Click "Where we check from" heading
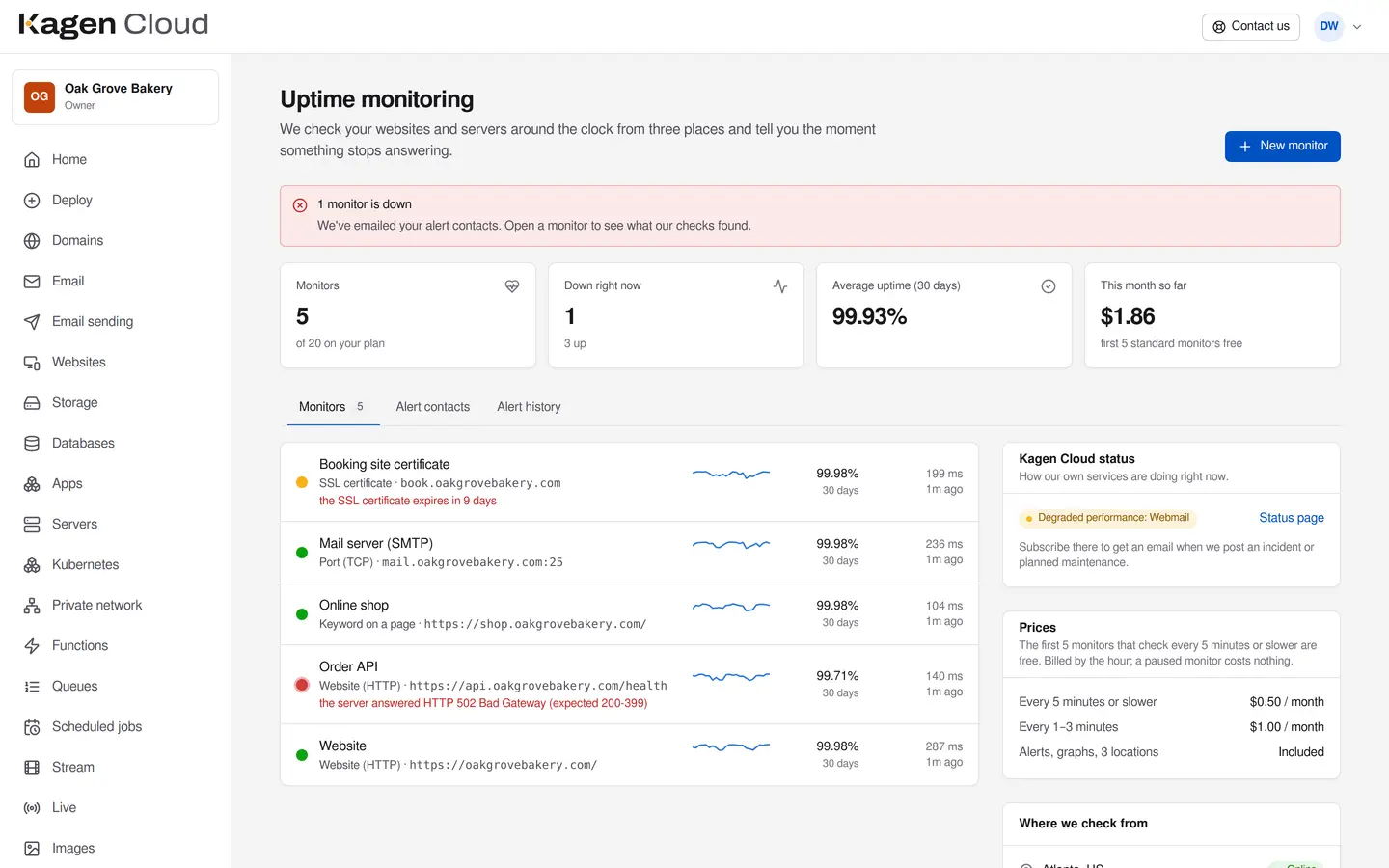Image resolution: width=1389 pixels, height=868 pixels. click(1083, 824)
